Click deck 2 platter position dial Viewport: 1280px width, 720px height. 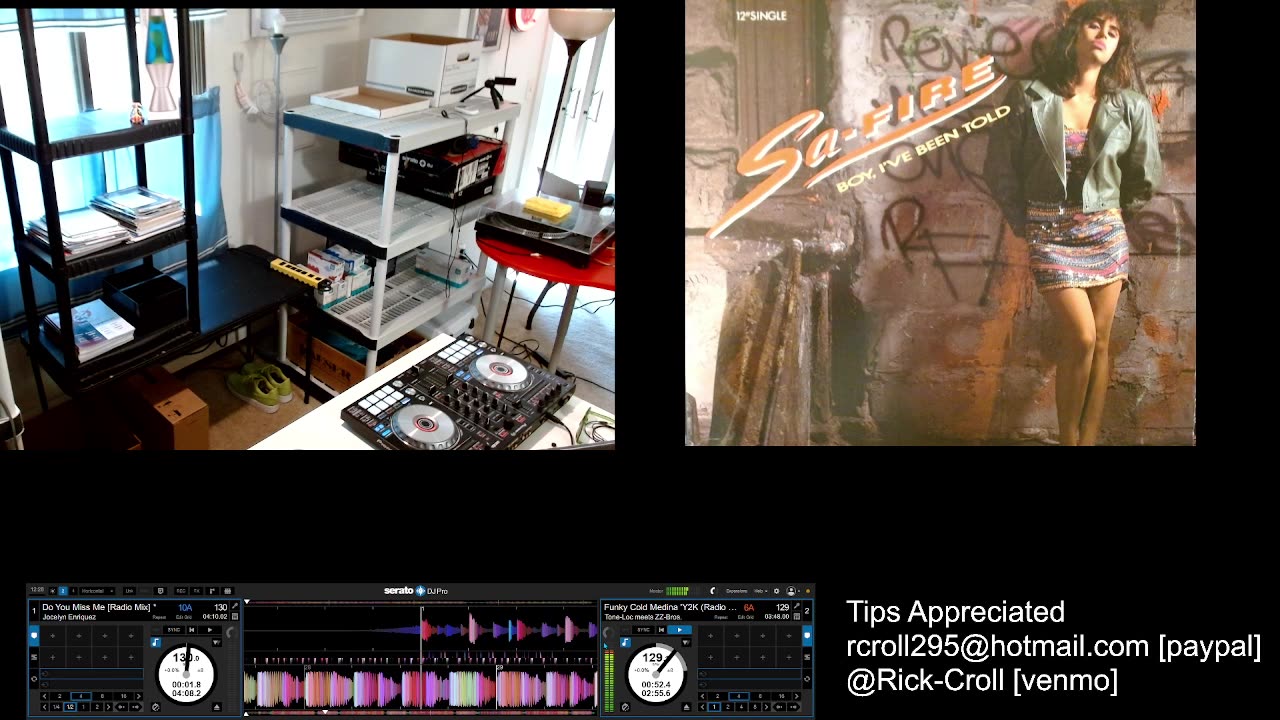coord(656,674)
